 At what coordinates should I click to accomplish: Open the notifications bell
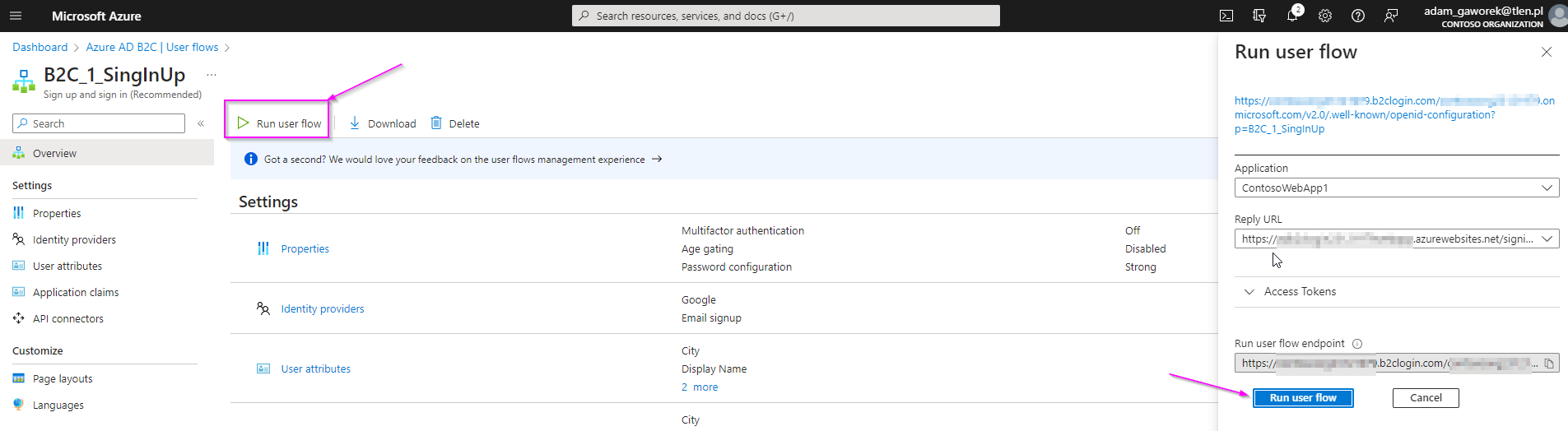(x=1292, y=16)
